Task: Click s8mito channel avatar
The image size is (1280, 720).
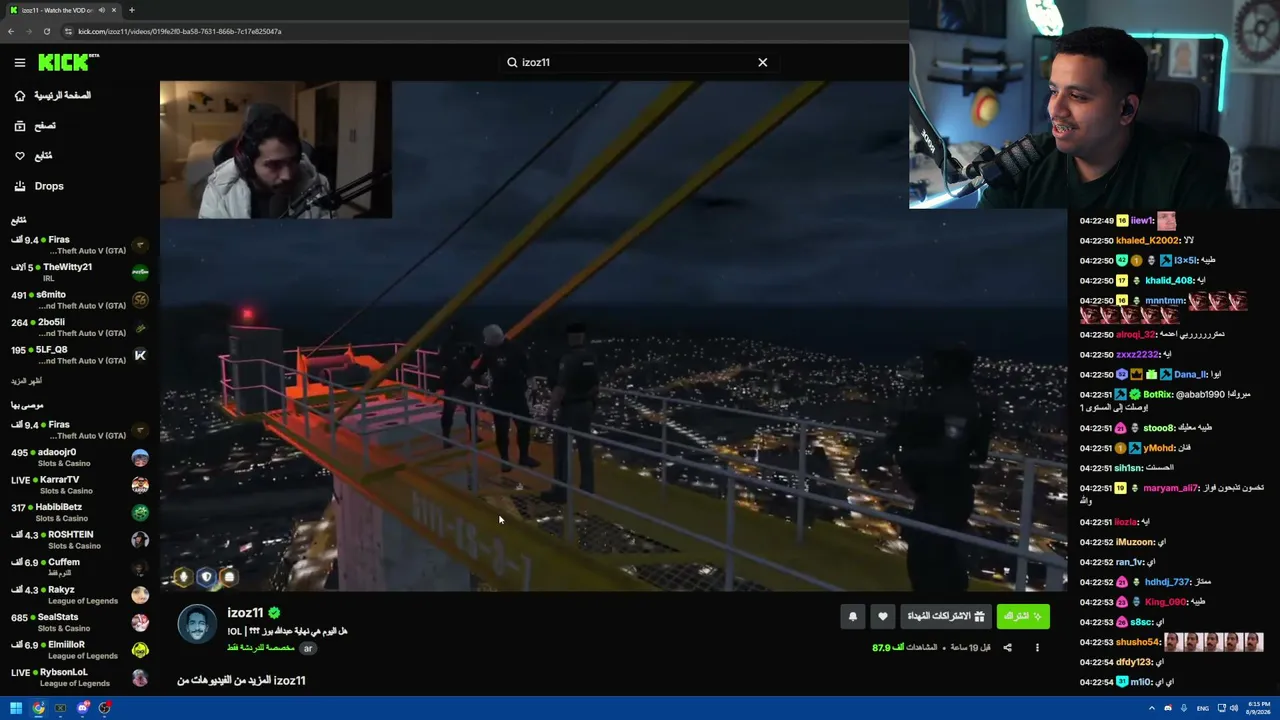Action: click(140, 300)
